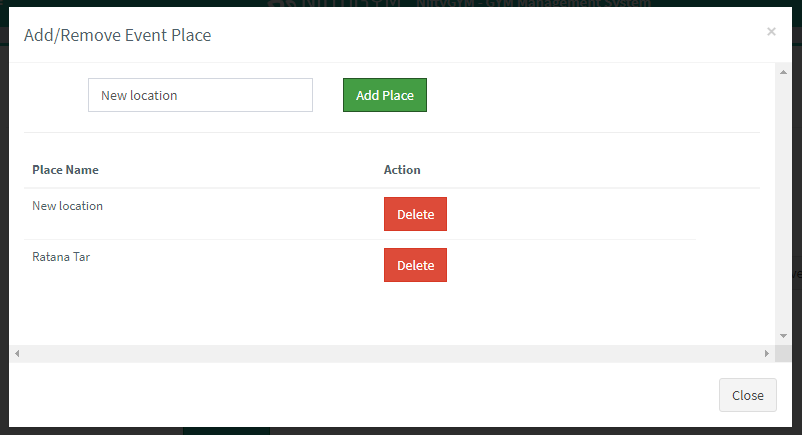Click the Place Name column header
This screenshot has width=802, height=435.
pos(66,170)
